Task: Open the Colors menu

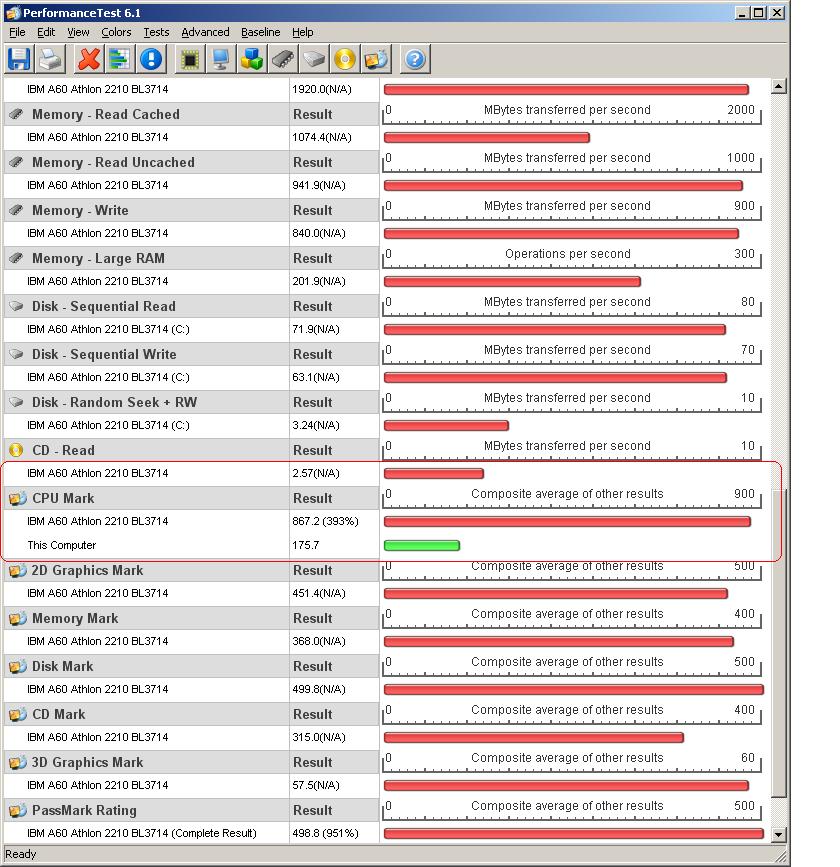Action: click(116, 32)
